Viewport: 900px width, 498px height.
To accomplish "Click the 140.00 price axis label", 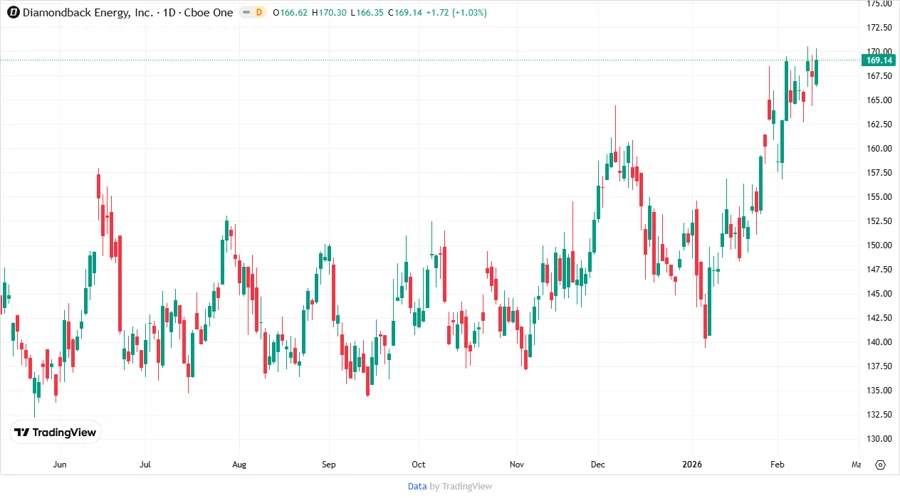I will point(879,342).
